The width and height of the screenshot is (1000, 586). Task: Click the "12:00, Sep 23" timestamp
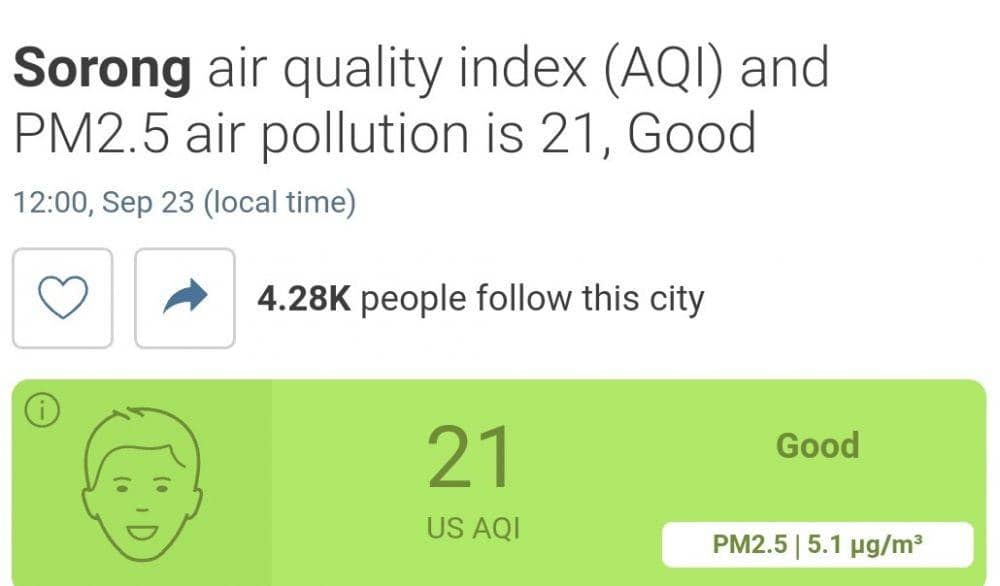point(104,203)
